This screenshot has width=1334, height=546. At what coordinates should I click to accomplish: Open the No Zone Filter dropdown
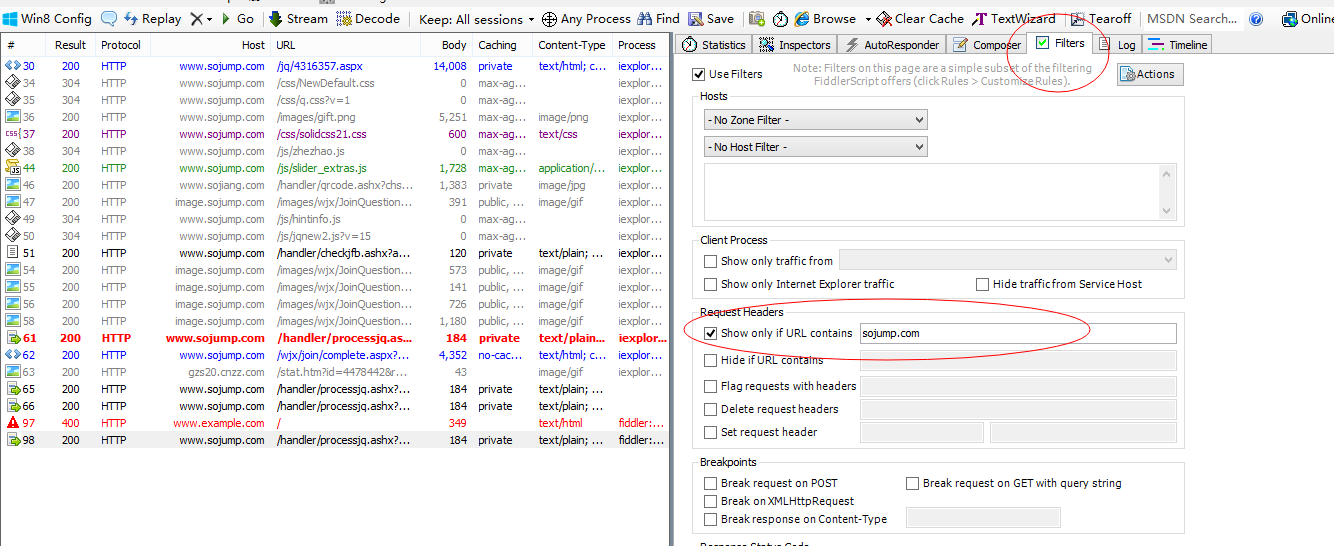tap(816, 120)
